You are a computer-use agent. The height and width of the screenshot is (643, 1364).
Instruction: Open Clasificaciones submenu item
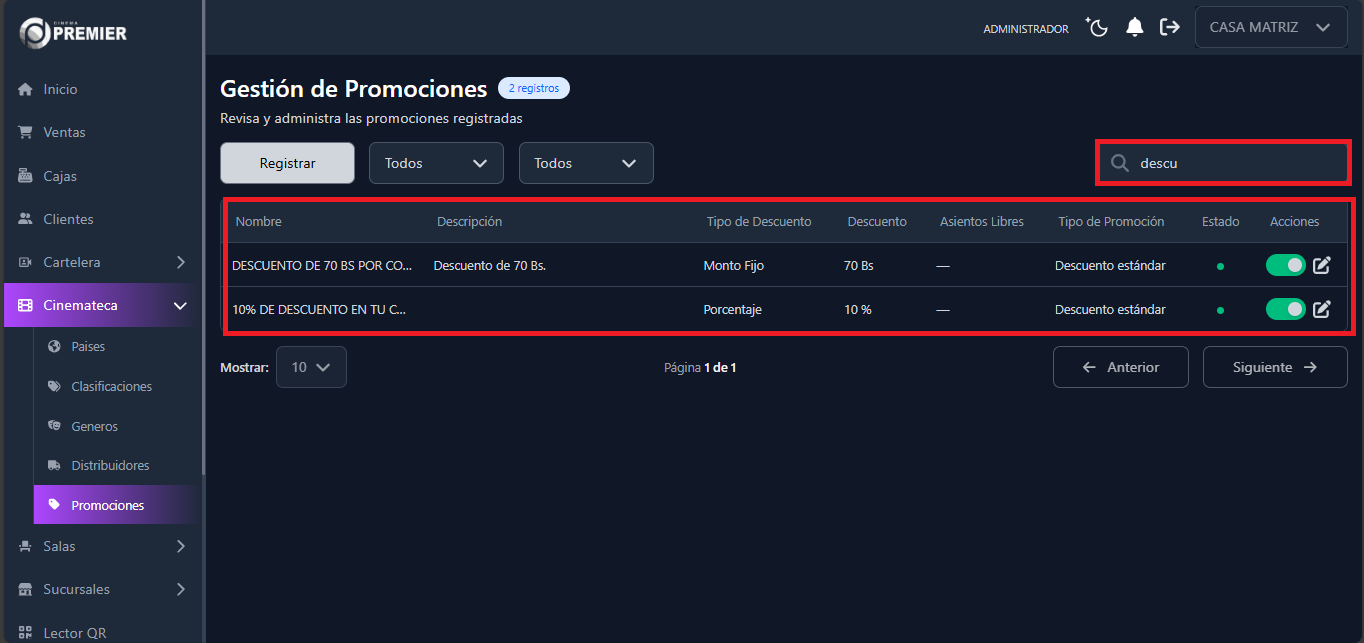click(111, 386)
